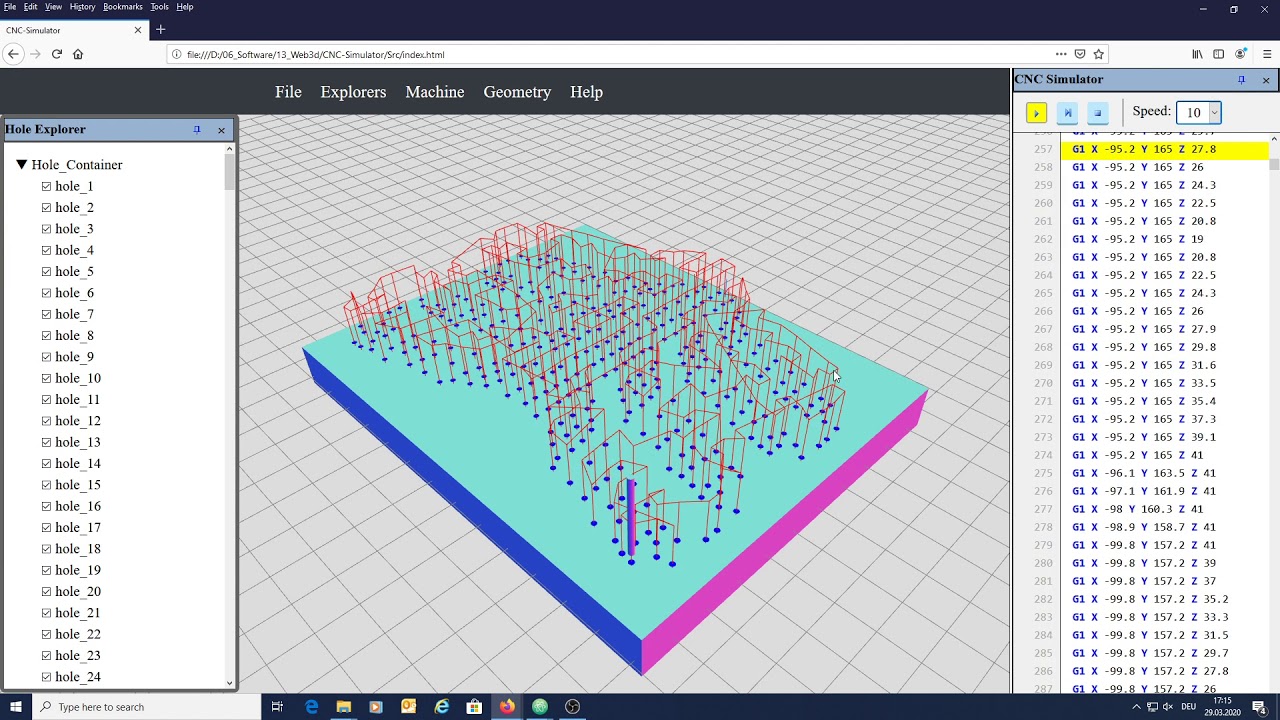Select G-code line 262 with Z 19
This screenshot has height=720, width=1280.
click(x=1164, y=239)
